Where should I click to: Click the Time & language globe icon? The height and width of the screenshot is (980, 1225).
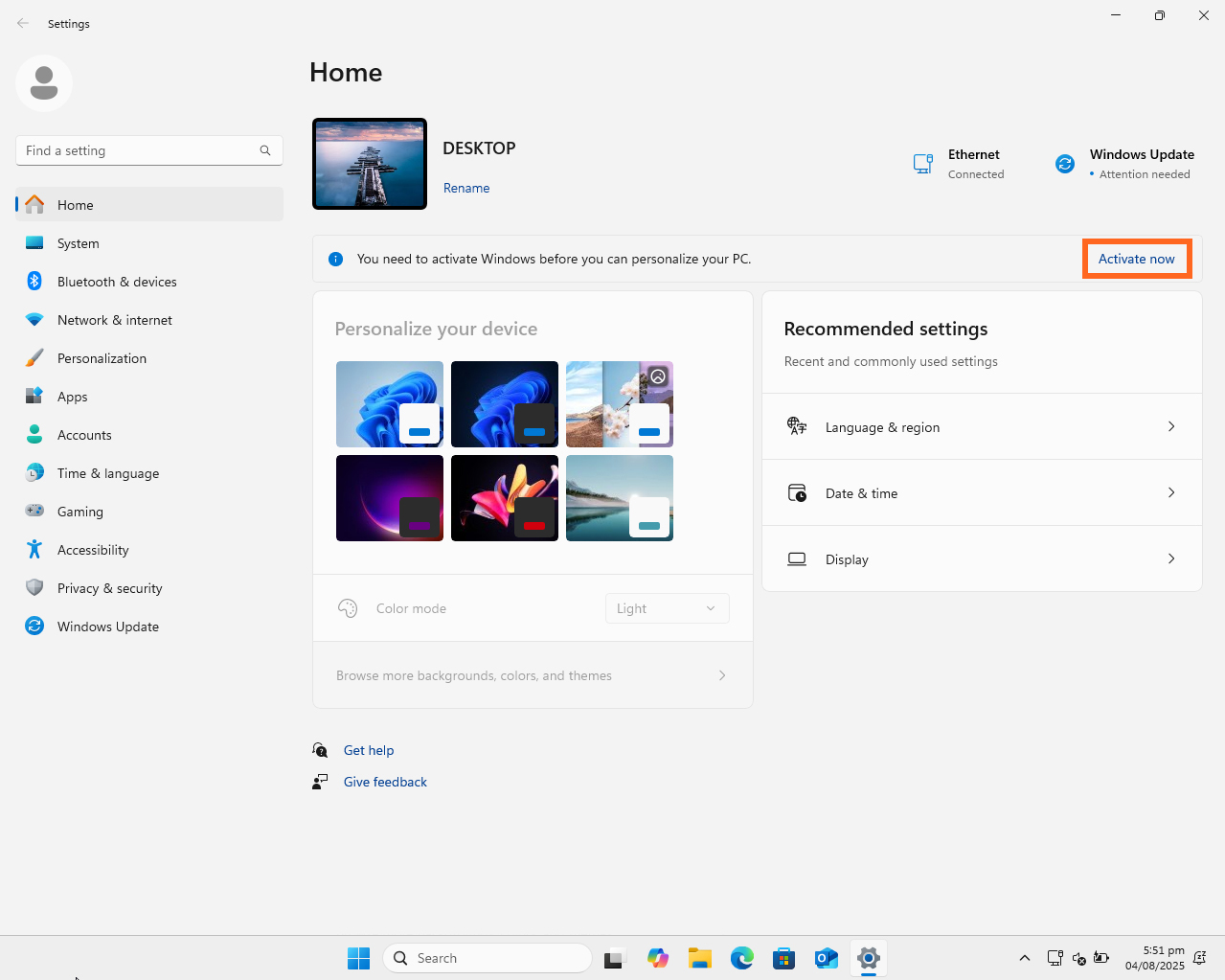point(34,472)
